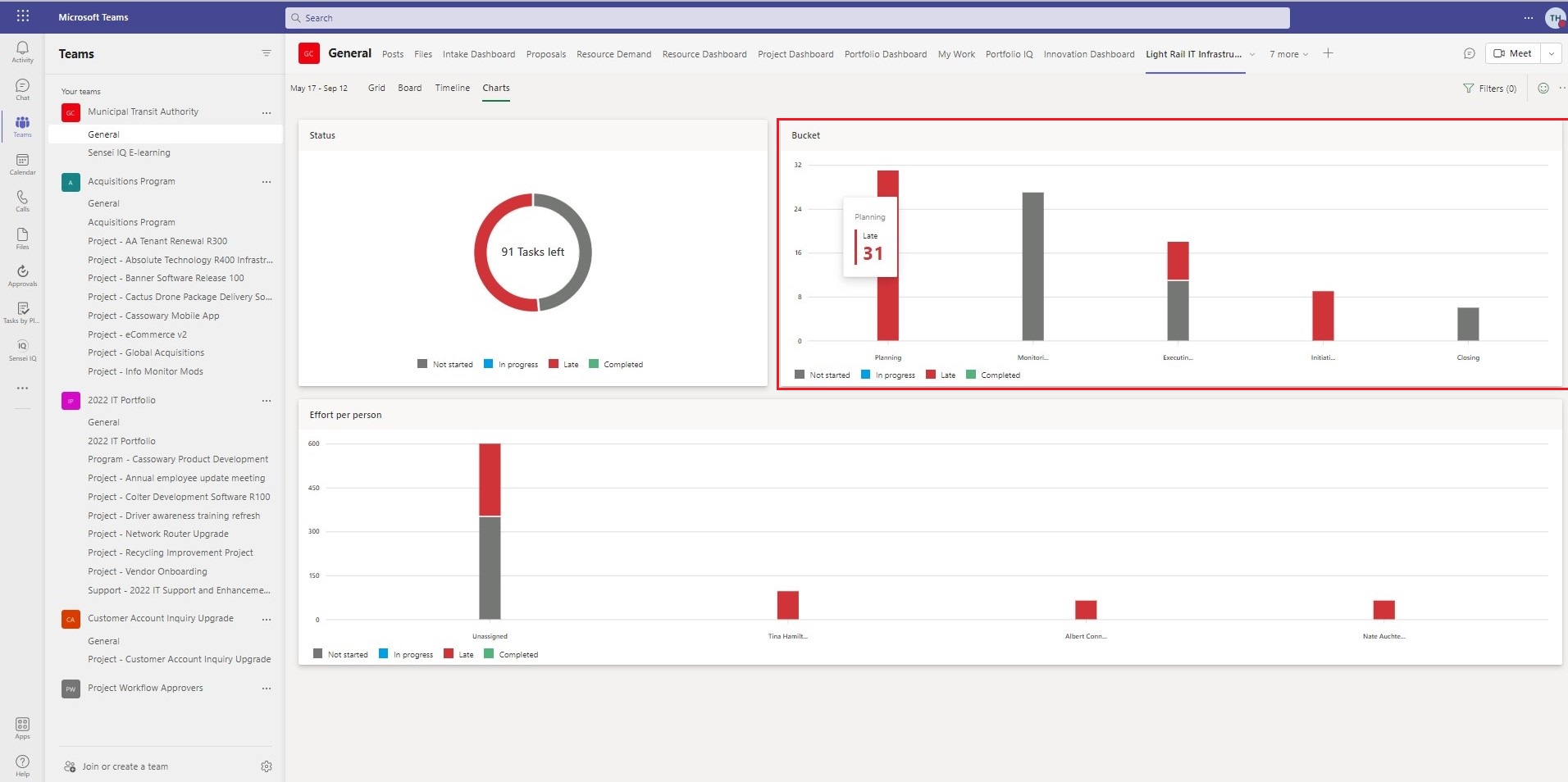1568x782 pixels.
Task: Start a meeting with Meet button
Action: coord(1513,53)
